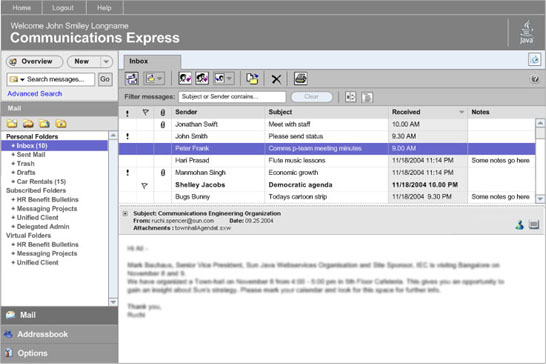The image size is (546, 364).
Task: Click the Reply toolbar icon
Action: [185, 78]
